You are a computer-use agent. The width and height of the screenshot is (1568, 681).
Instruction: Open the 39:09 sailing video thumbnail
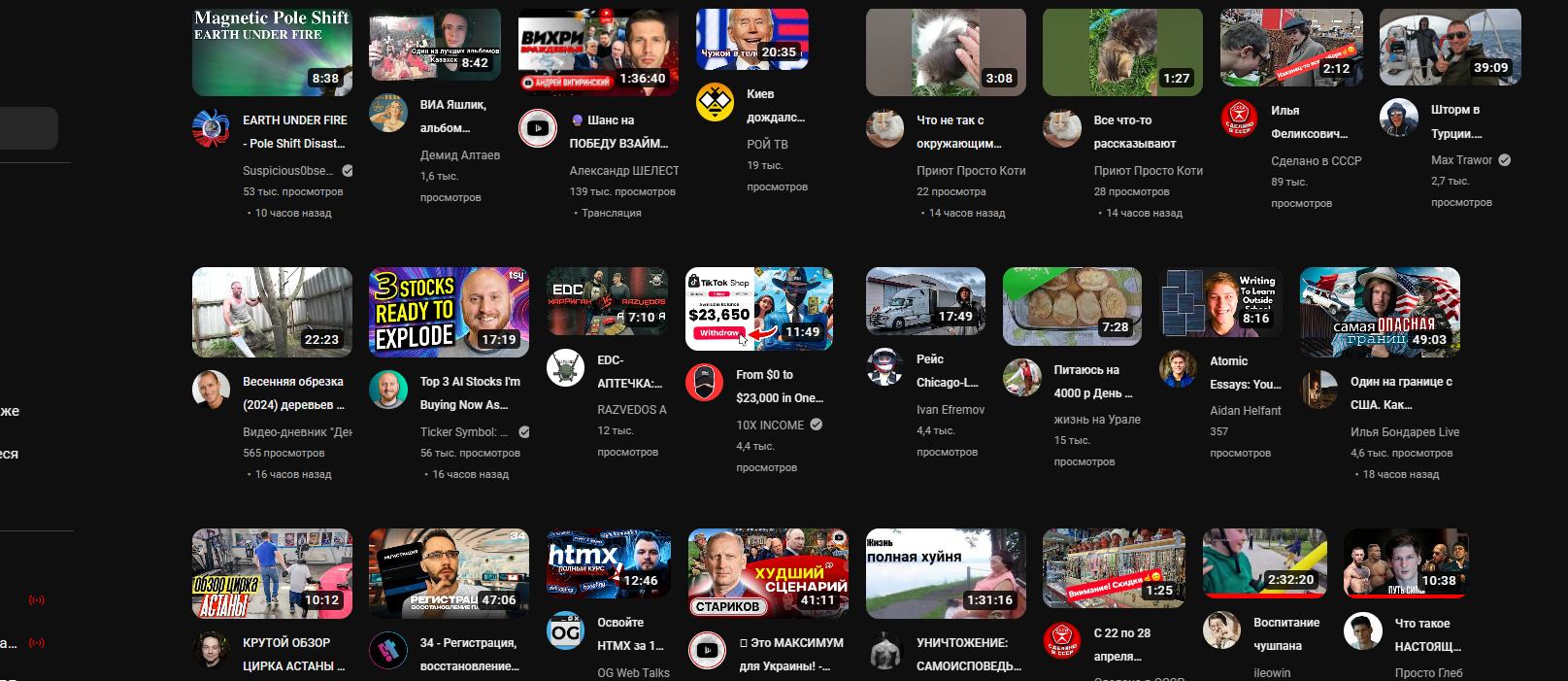click(x=1450, y=47)
